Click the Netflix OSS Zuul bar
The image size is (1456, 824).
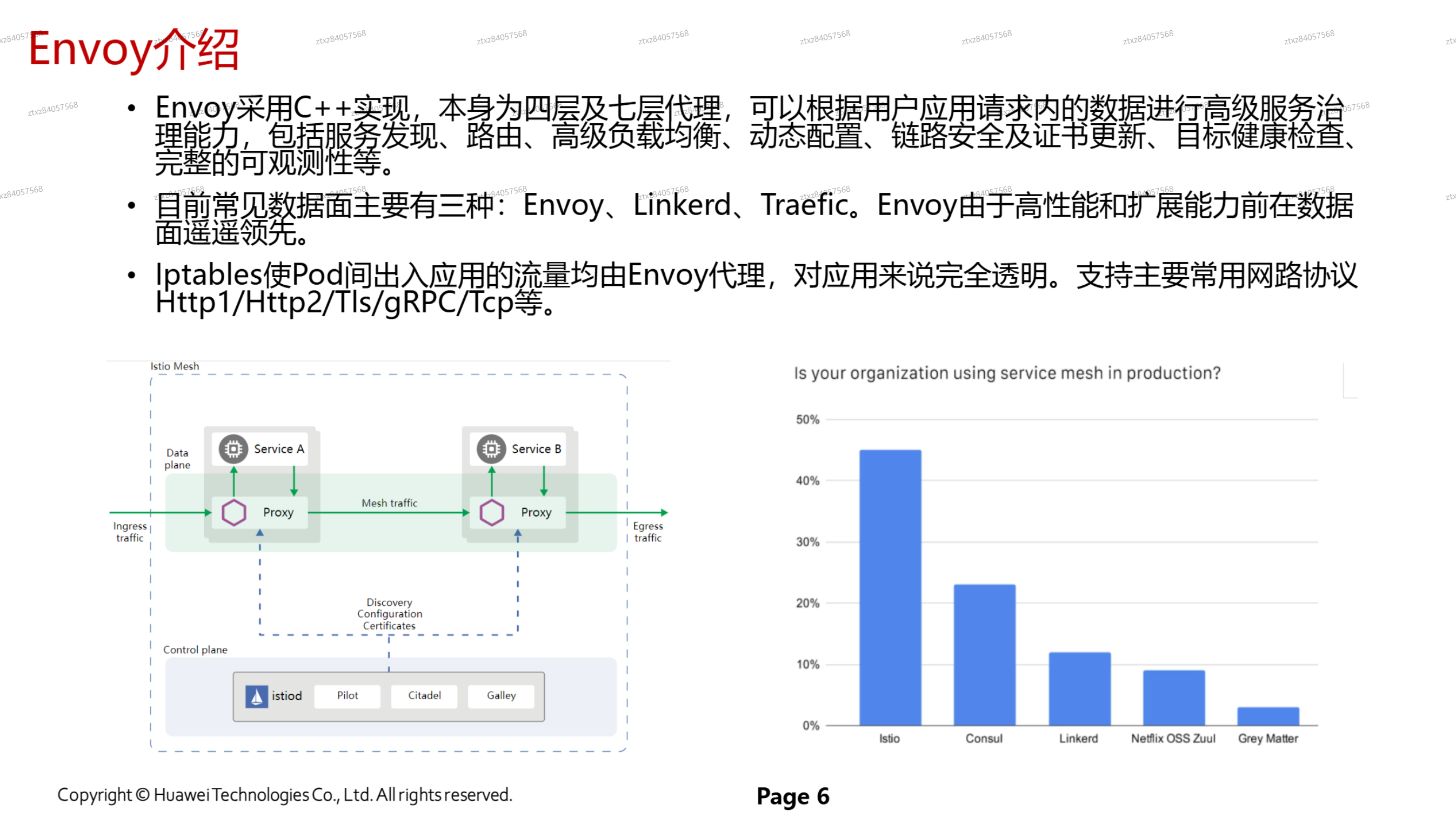click(1173, 698)
